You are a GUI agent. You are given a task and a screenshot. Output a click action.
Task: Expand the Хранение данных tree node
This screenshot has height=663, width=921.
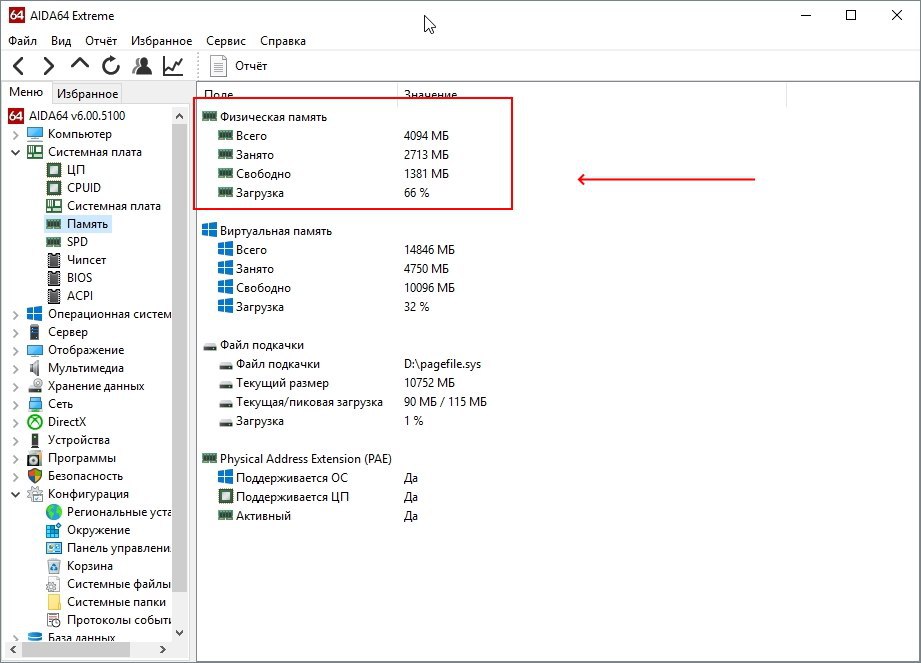tap(15, 386)
